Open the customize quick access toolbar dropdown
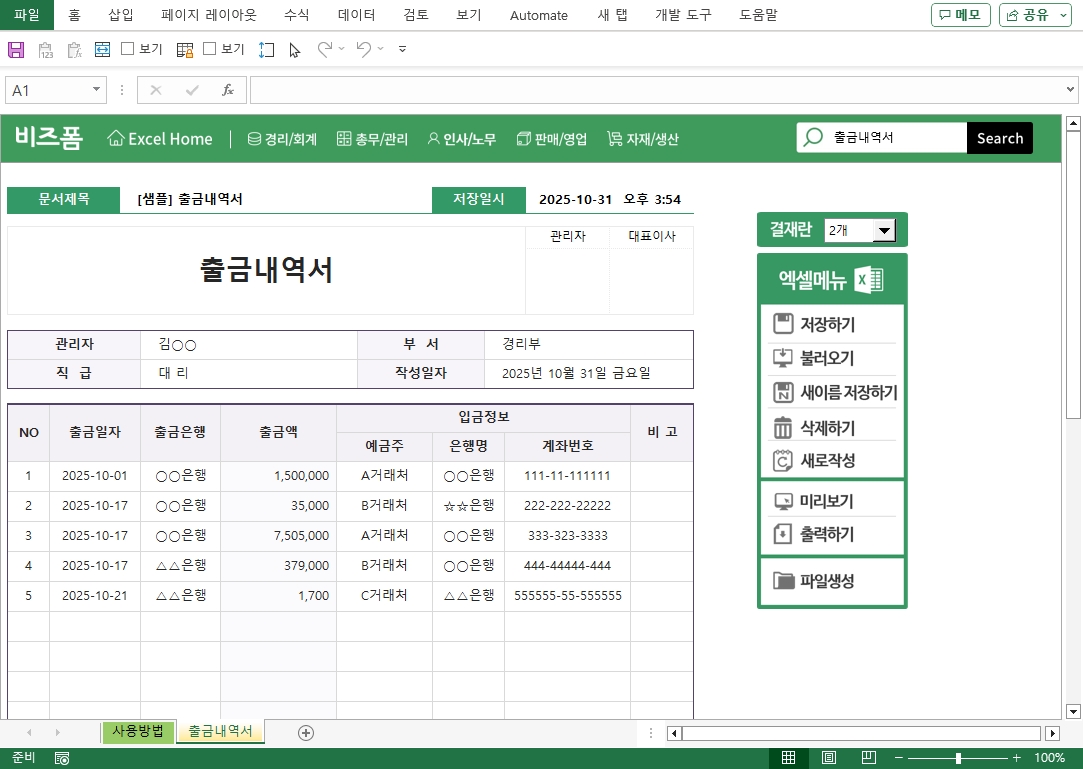The width and height of the screenshot is (1083, 769). (402, 49)
